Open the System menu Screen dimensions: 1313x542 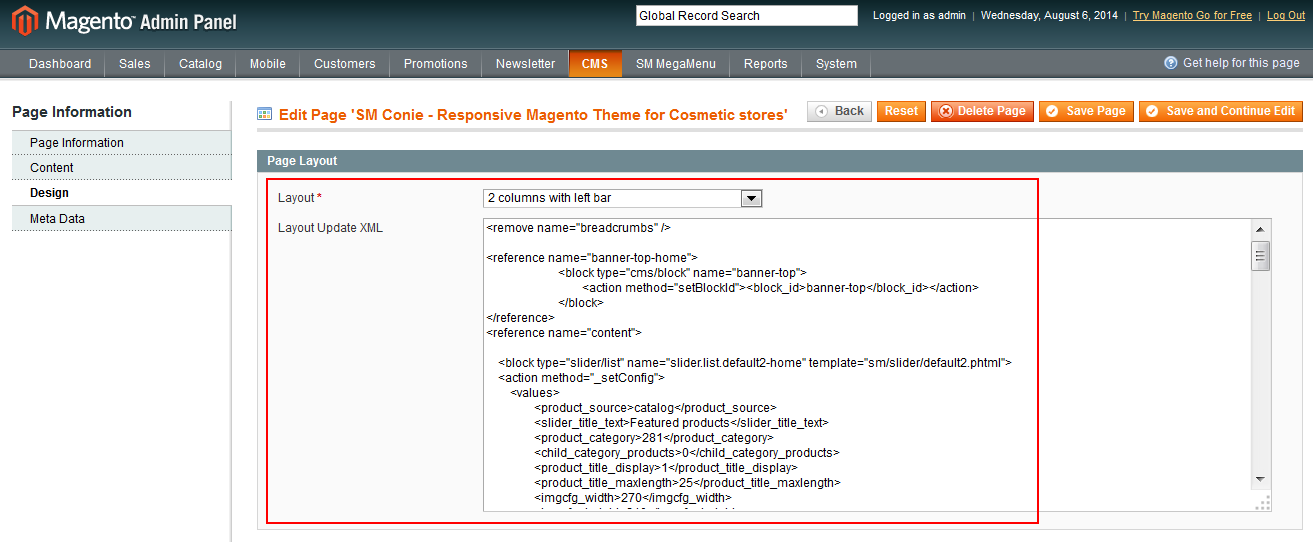836,64
